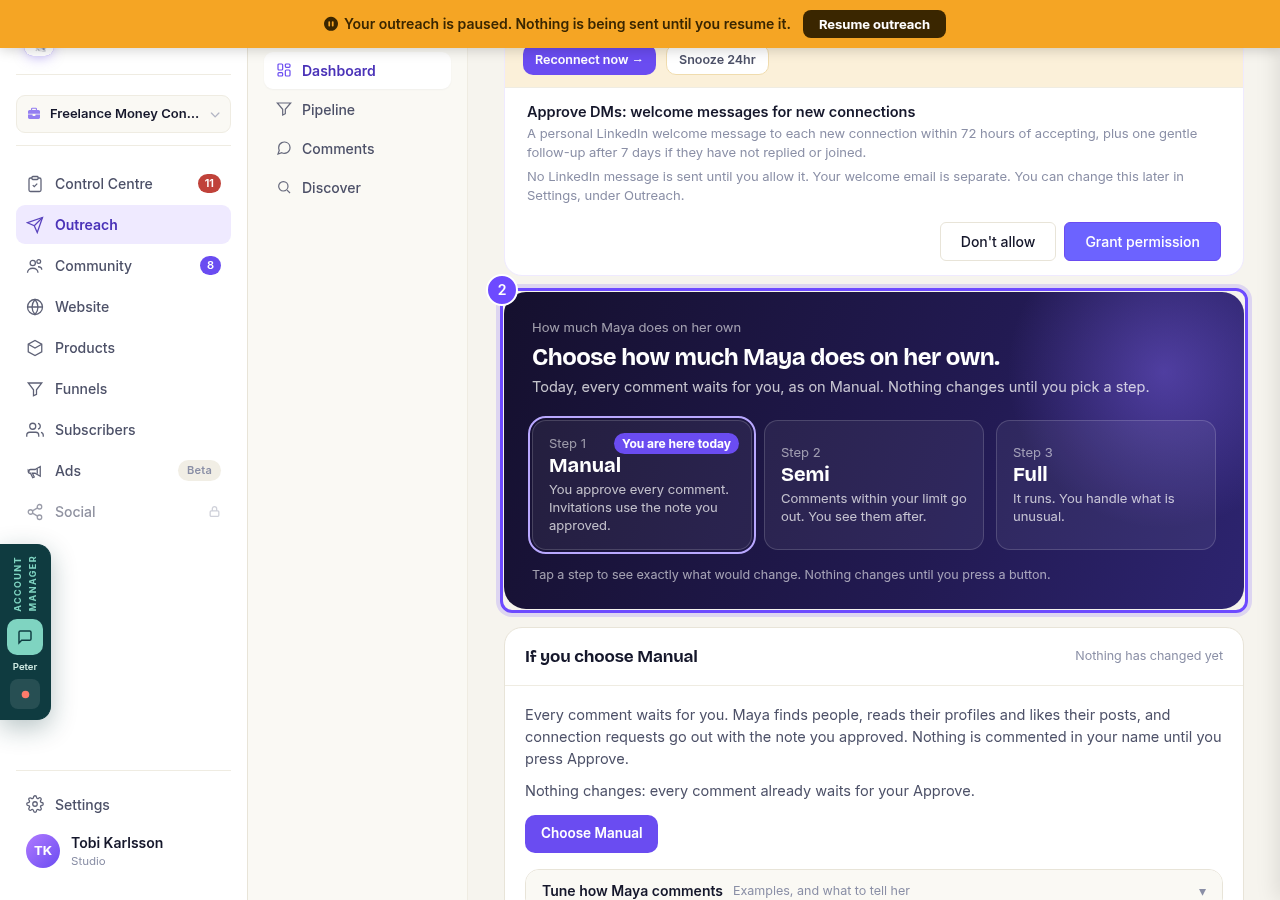The image size is (1280, 900).
Task: Select the Step 2 Semi card
Action: point(874,485)
